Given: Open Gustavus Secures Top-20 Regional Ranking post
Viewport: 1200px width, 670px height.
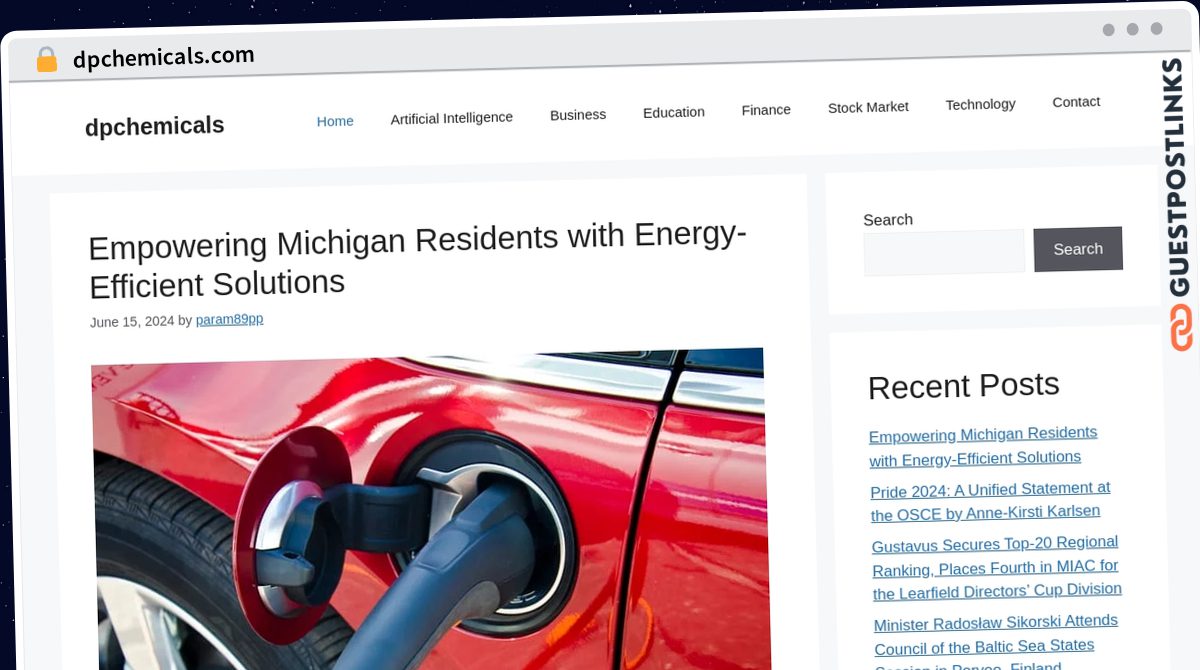Looking at the screenshot, I should click(997, 568).
